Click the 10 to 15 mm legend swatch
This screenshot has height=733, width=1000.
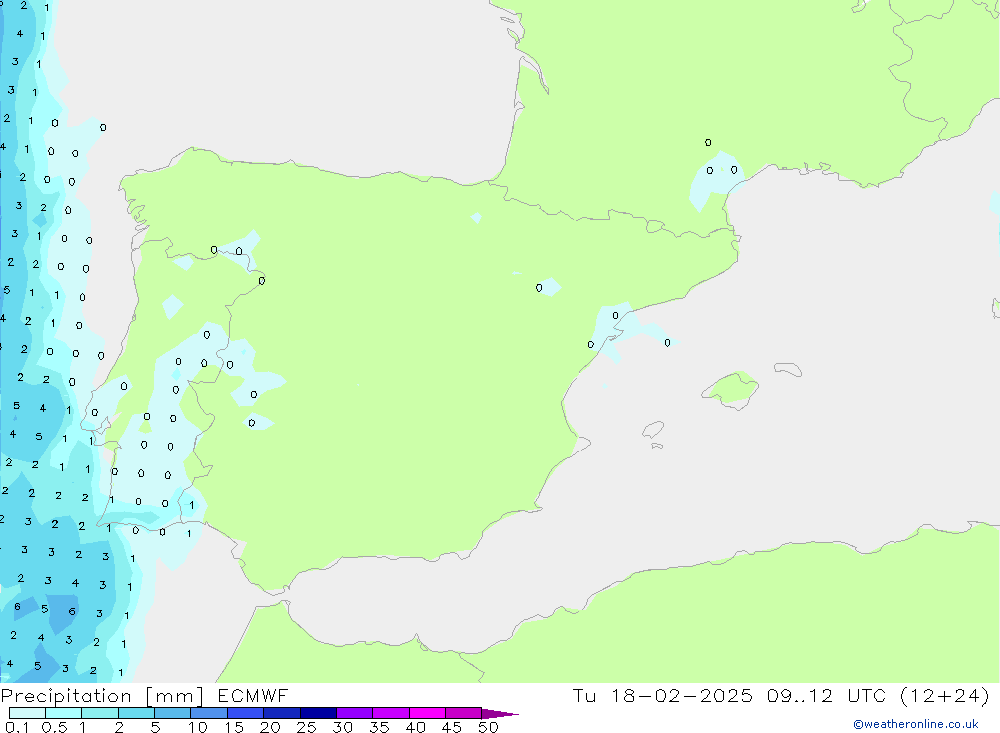click(209, 713)
